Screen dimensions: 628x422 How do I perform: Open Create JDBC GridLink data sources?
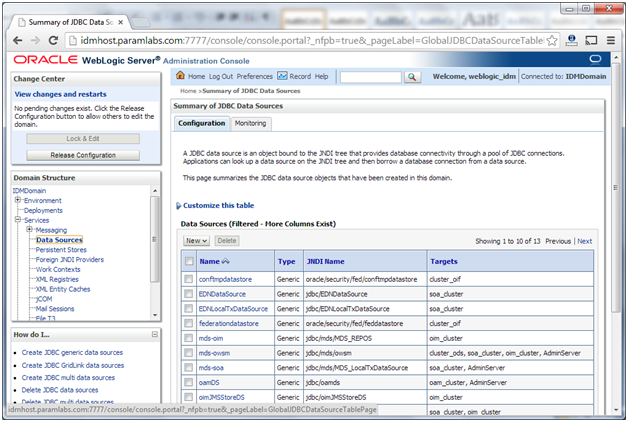73,365
